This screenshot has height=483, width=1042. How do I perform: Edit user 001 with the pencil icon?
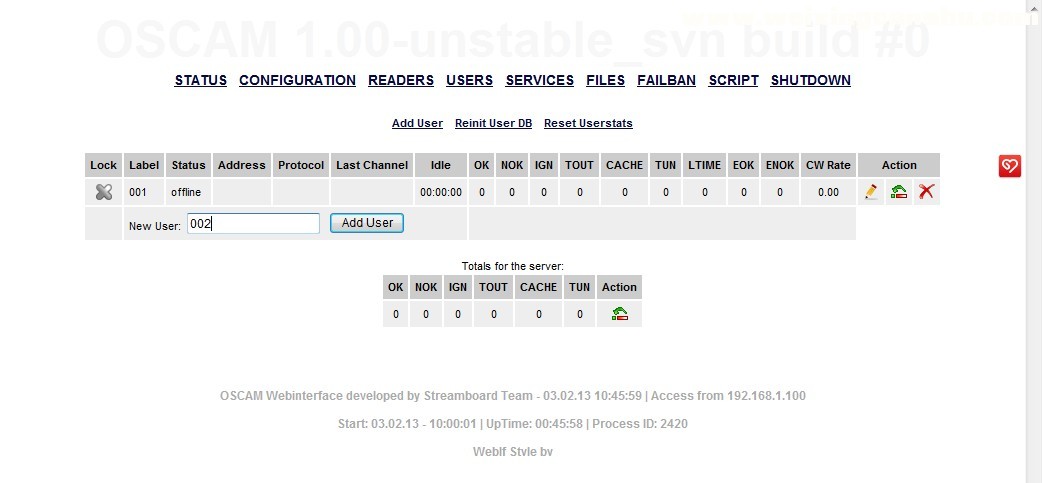tap(871, 192)
